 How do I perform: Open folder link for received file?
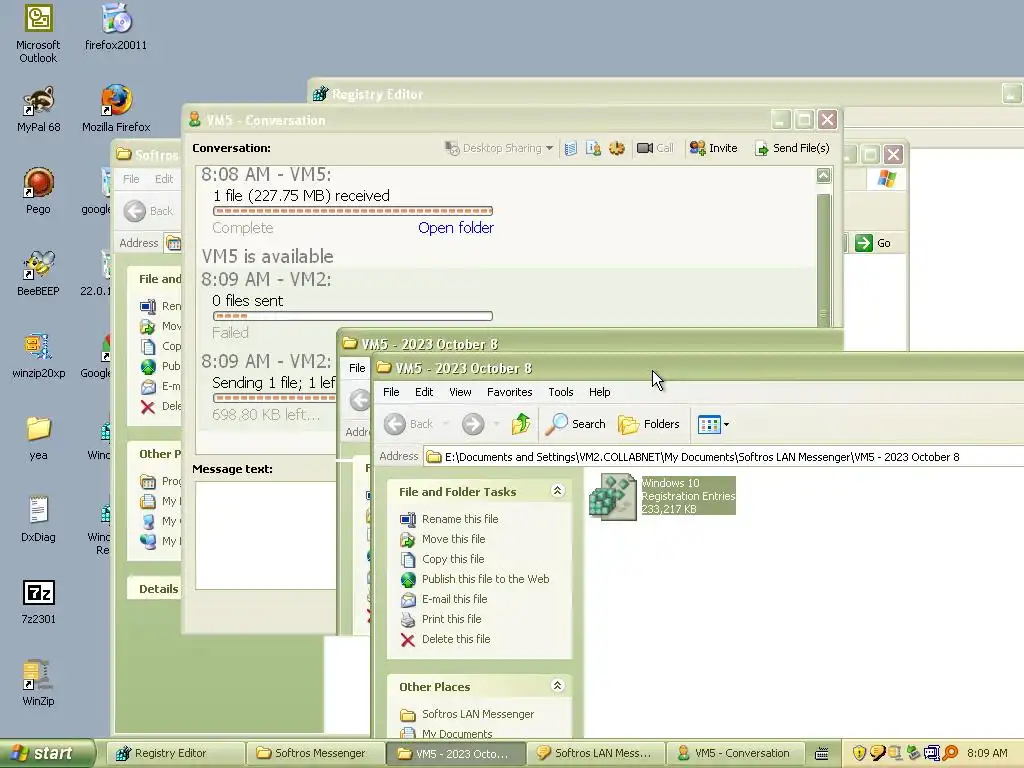coord(456,228)
